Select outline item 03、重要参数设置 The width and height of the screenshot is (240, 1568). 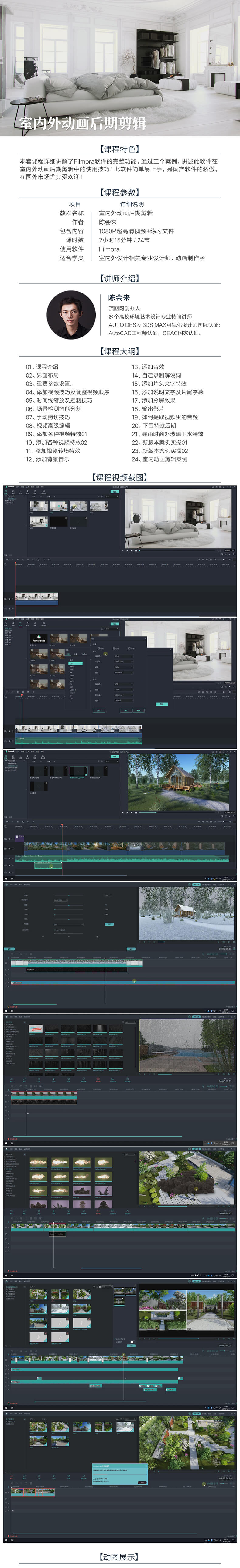point(49,384)
